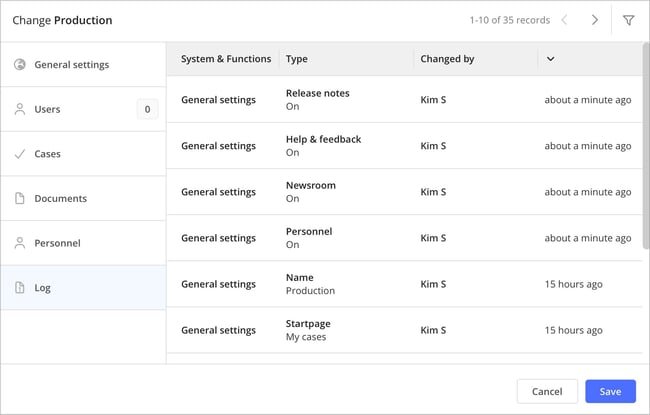Click the Users count badge
Image resolution: width=650 pixels, height=415 pixels.
coord(147,109)
